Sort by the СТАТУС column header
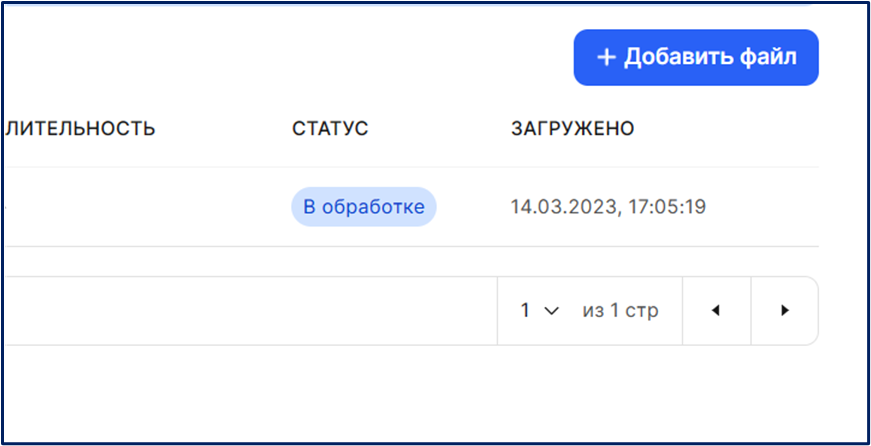Viewport: 871px width, 446px height. 330,129
